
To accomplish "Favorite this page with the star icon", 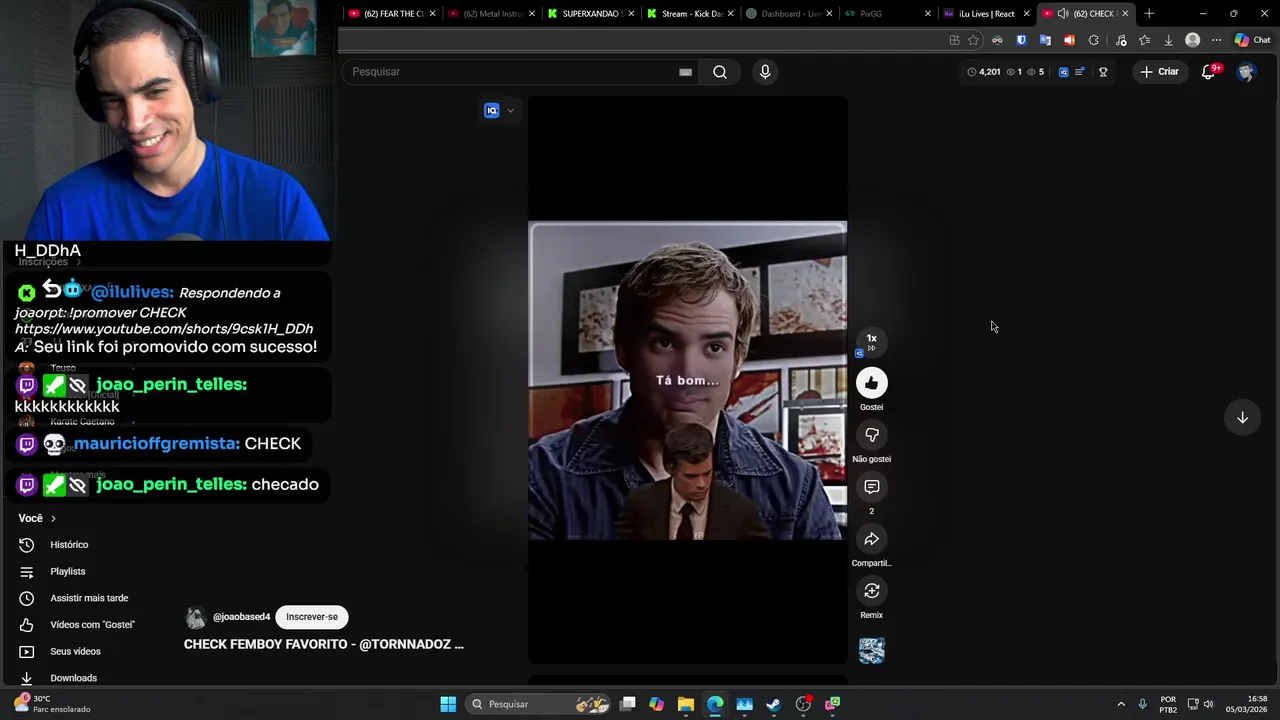I will click(x=973, y=40).
